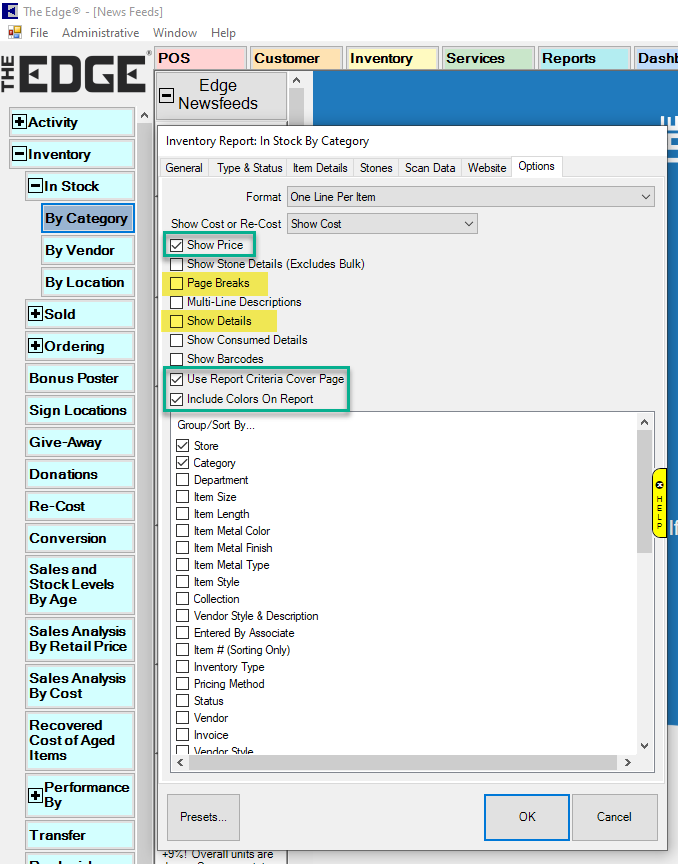Viewport: 678px width, 864px height.
Task: Expand the Sold plus icon
Action: pos(35,314)
